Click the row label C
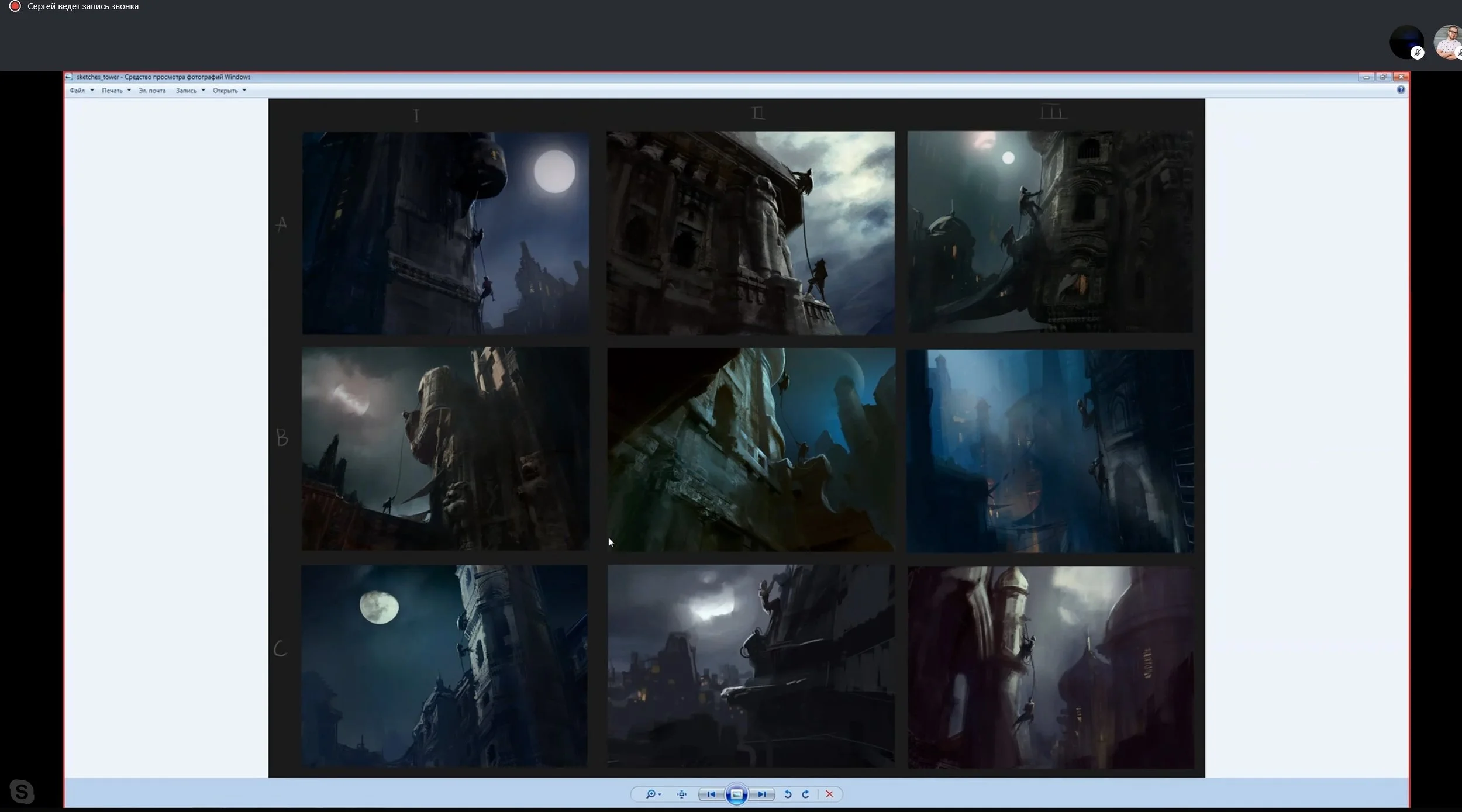The height and width of the screenshot is (812, 1462). (280, 648)
